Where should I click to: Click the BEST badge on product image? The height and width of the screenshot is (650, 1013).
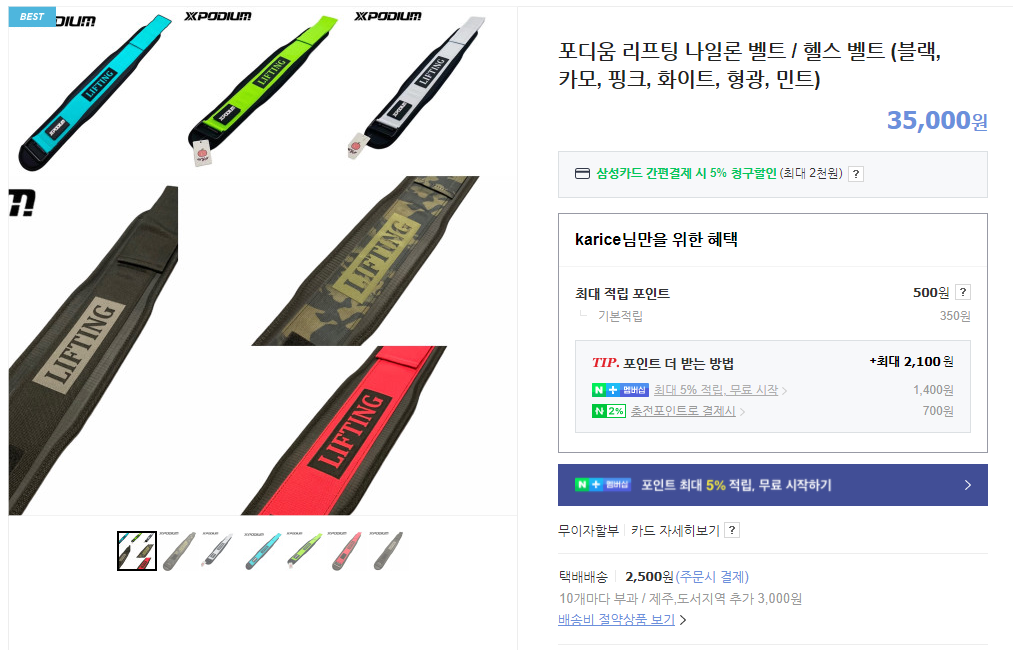[x=32, y=17]
